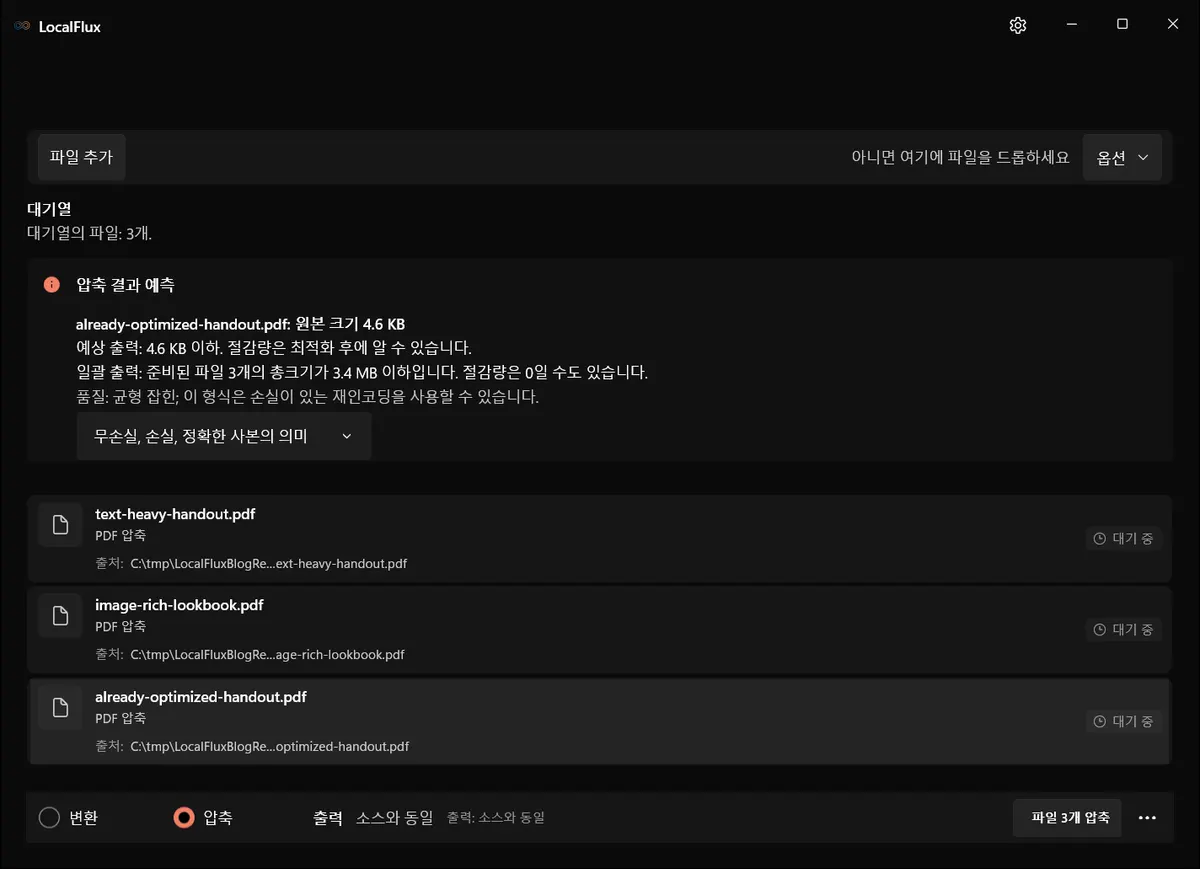Click the 압축 결과 예측 title
This screenshot has height=869, width=1200.
[125, 285]
